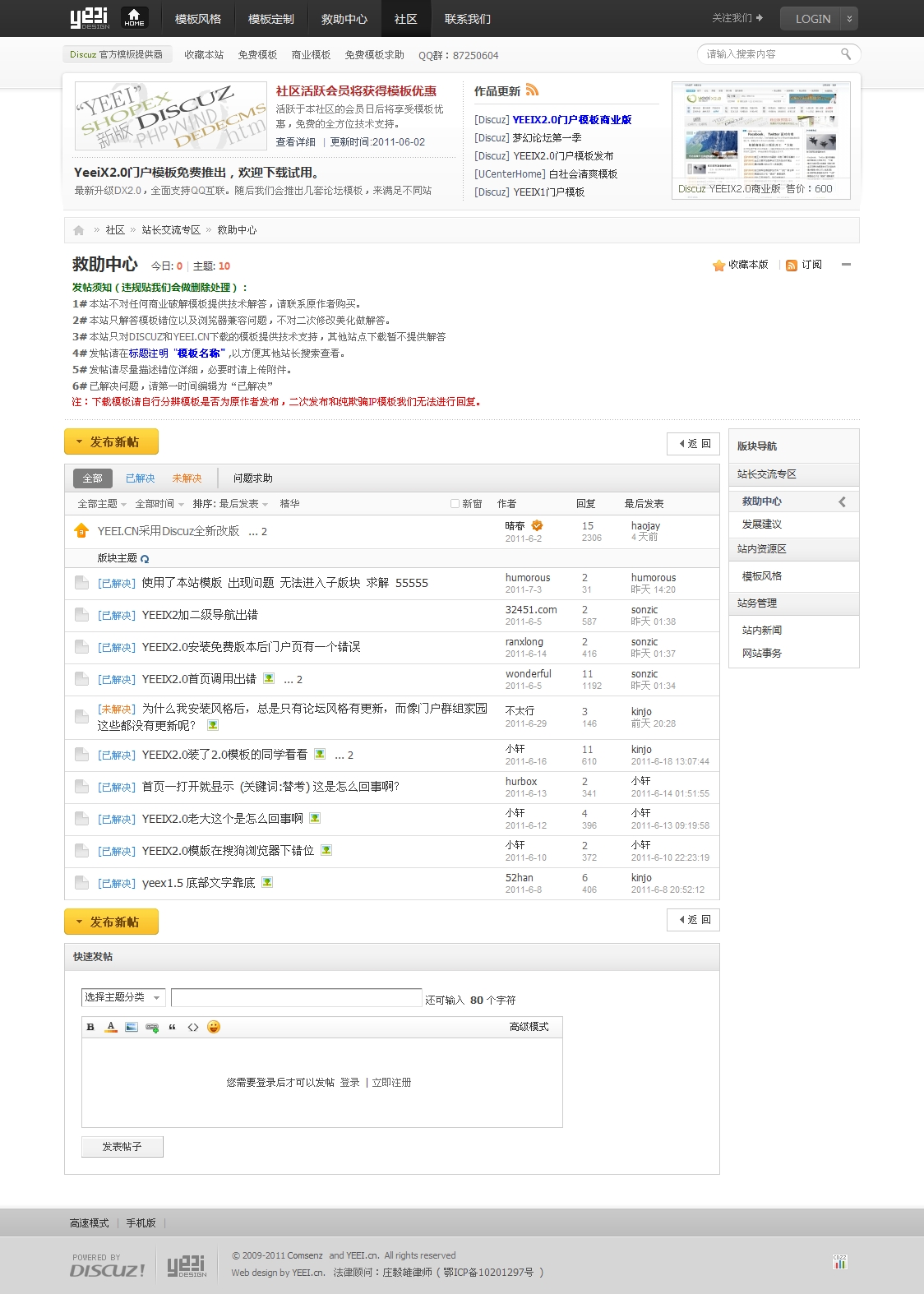Click image attachment icon on YEEIX2.0模版在搜狗浏览器下错位 row
Image resolution: width=924 pixels, height=1294 pixels.
point(326,850)
